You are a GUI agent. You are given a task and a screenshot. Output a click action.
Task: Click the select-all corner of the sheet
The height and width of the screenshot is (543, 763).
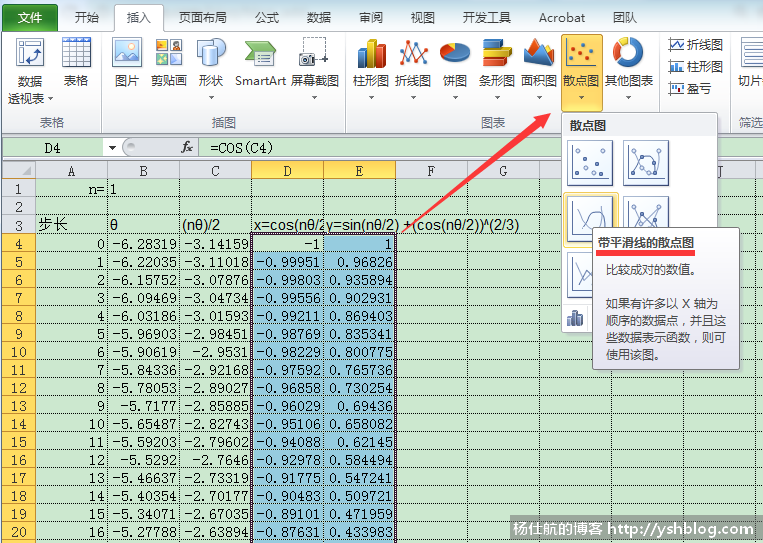click(19, 171)
